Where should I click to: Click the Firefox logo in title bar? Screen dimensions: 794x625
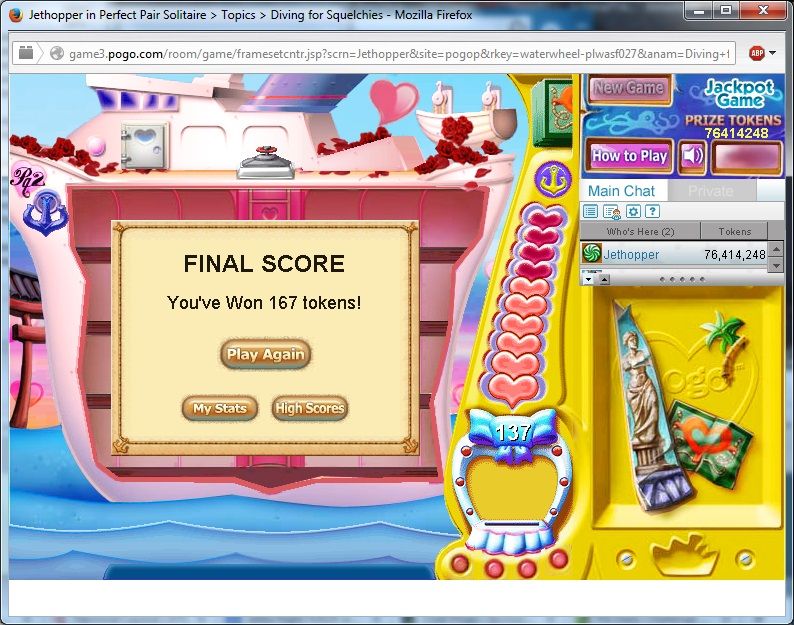(16, 15)
